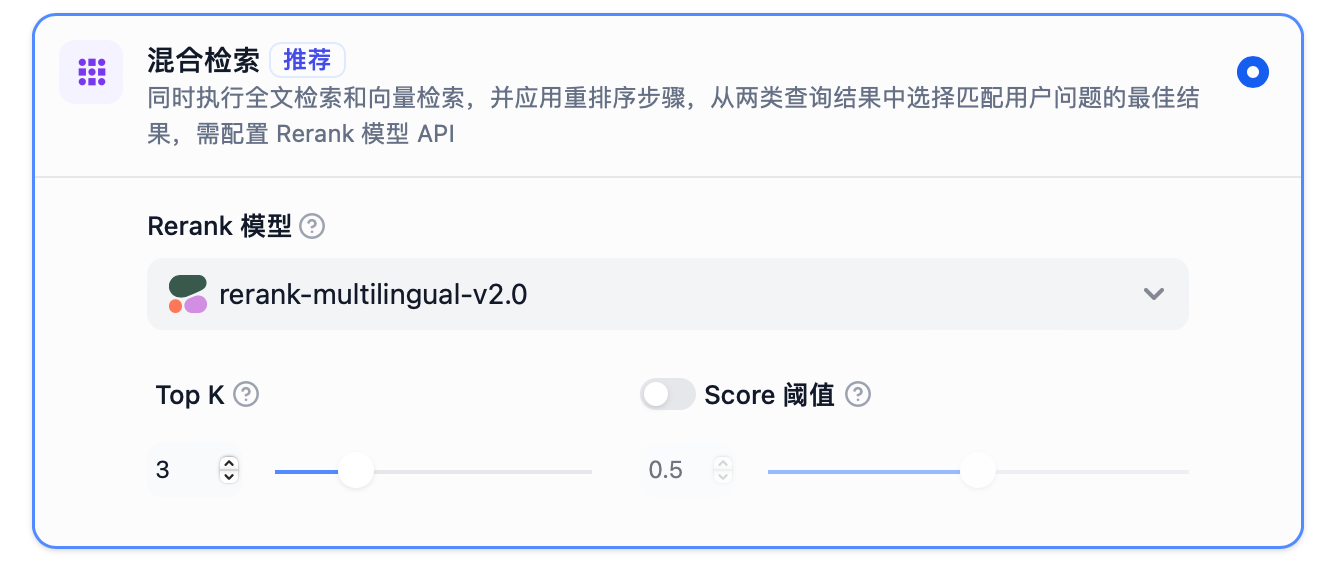
Task: Select the 混合检索 radio button
Action: pyautogui.click(x=1252, y=72)
